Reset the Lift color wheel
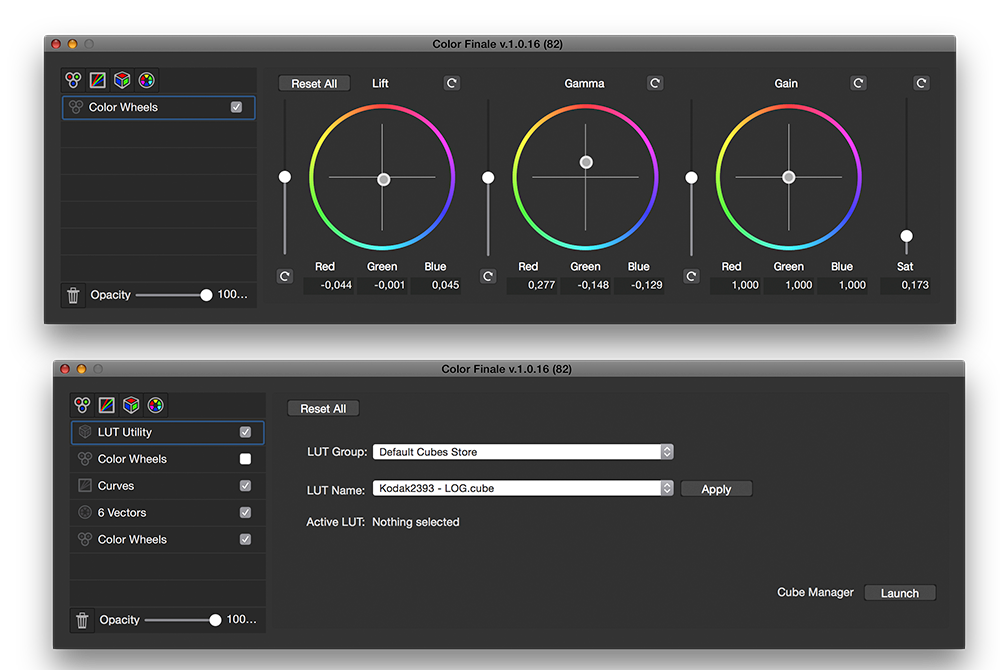 452,83
